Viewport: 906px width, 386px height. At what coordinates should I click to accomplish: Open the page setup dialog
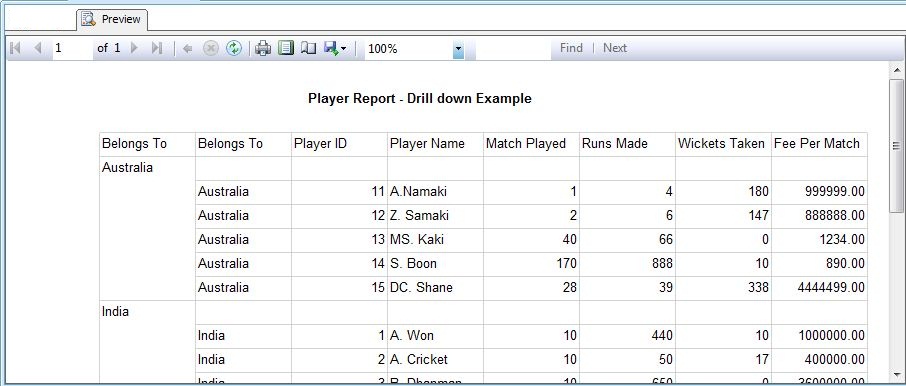click(309, 49)
